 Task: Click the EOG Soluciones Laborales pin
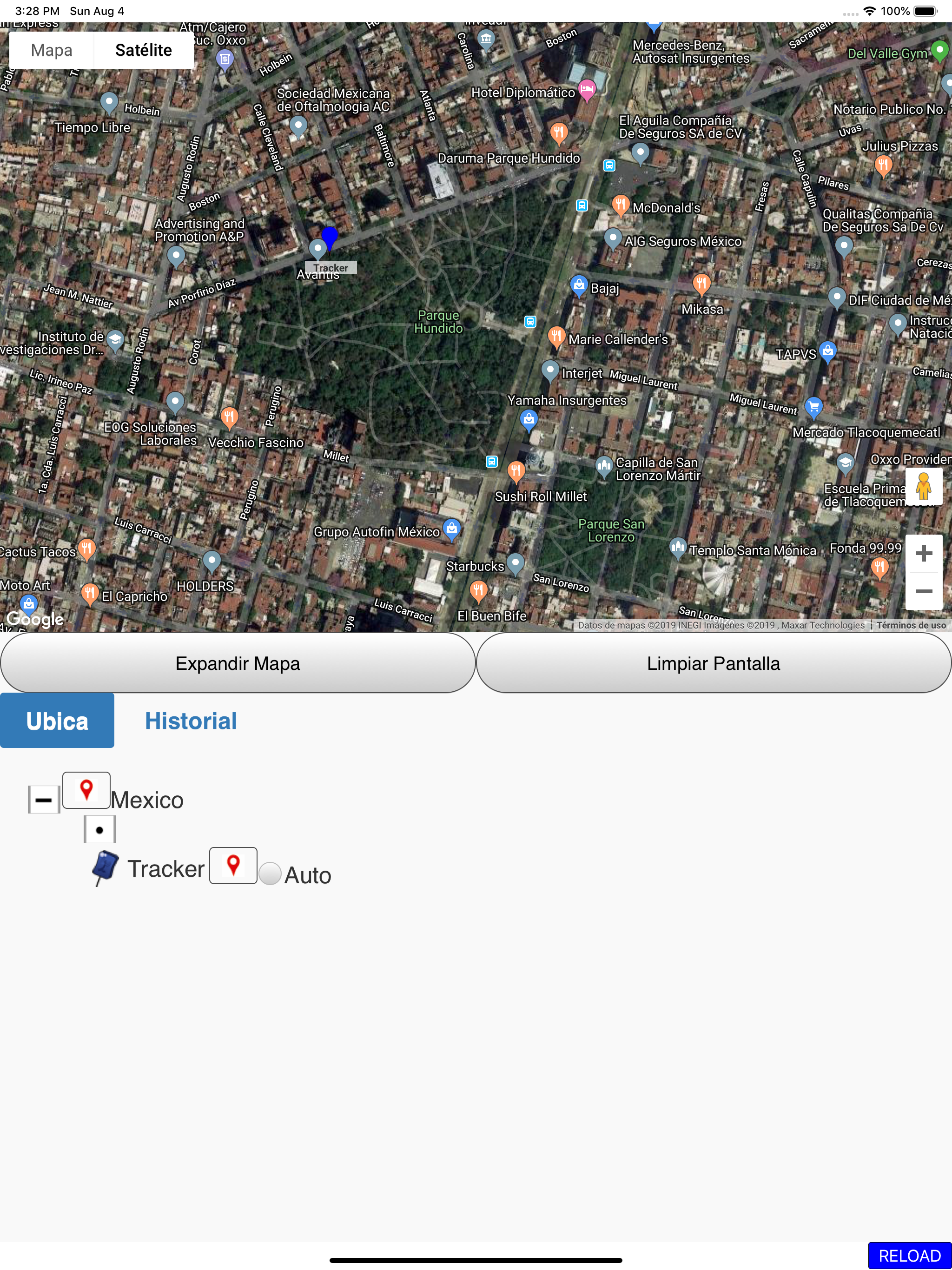175,402
